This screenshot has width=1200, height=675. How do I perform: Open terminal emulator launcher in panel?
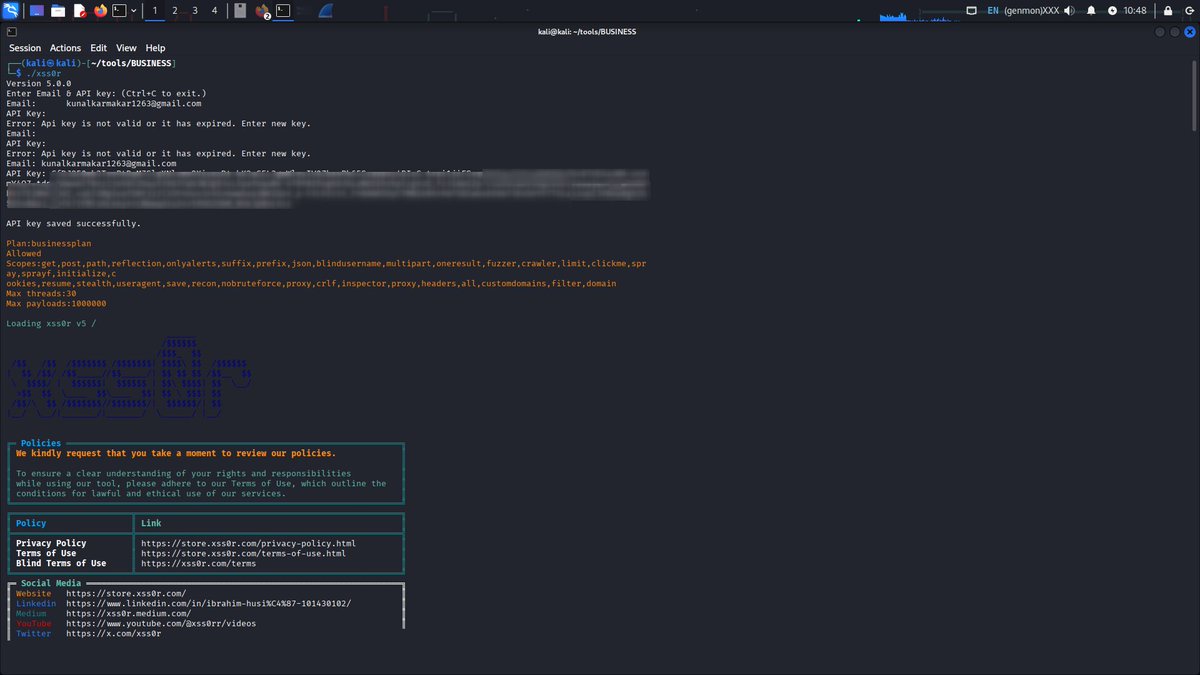119,11
